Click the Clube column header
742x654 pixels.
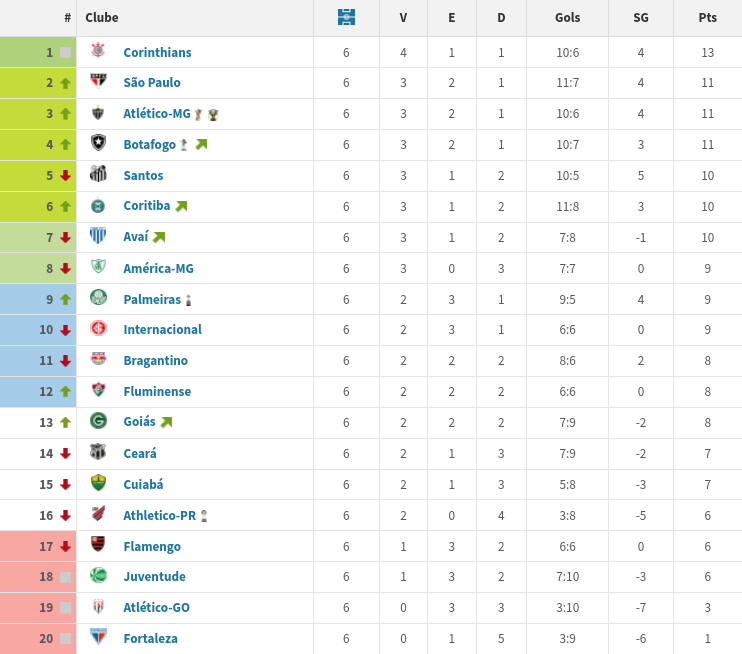click(102, 18)
